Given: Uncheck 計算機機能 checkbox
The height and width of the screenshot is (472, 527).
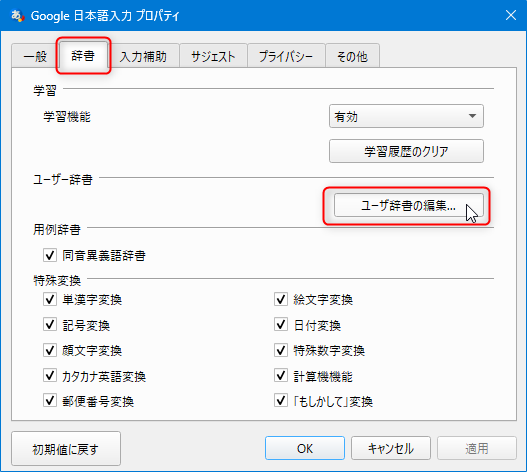Looking at the screenshot, I should (x=281, y=376).
